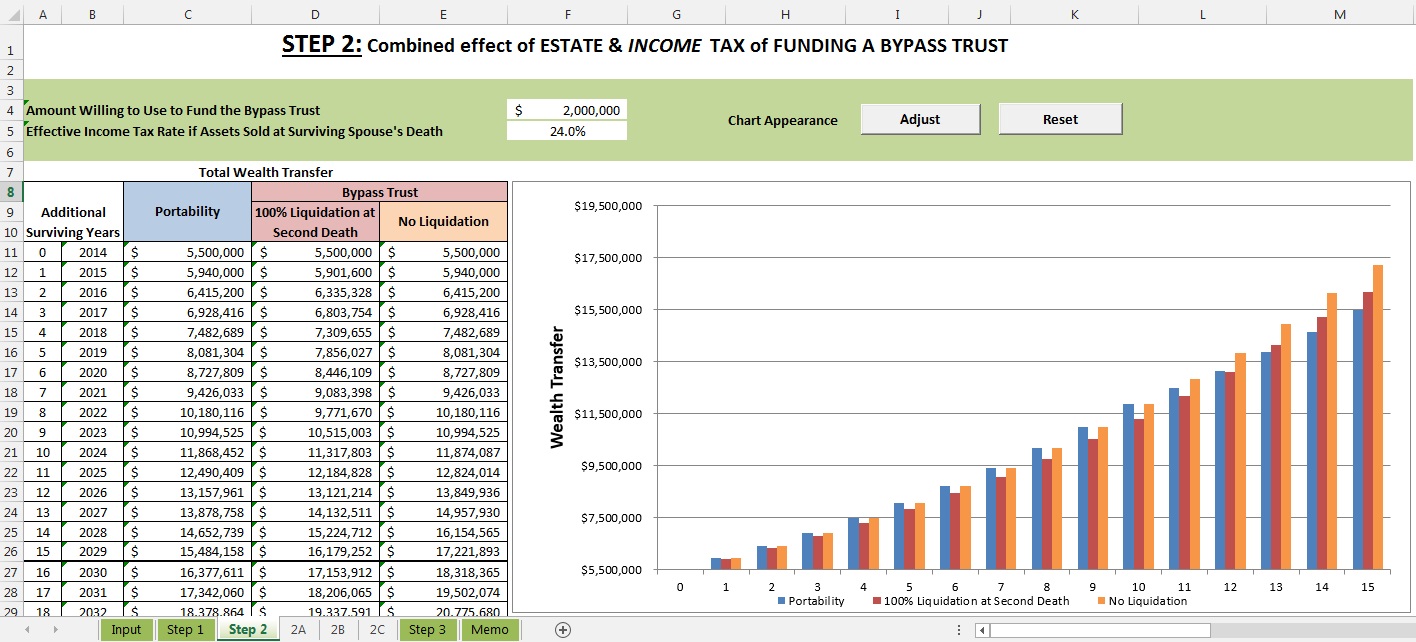Open the Memo sheet tab
The image size is (1416, 642).
pos(489,630)
